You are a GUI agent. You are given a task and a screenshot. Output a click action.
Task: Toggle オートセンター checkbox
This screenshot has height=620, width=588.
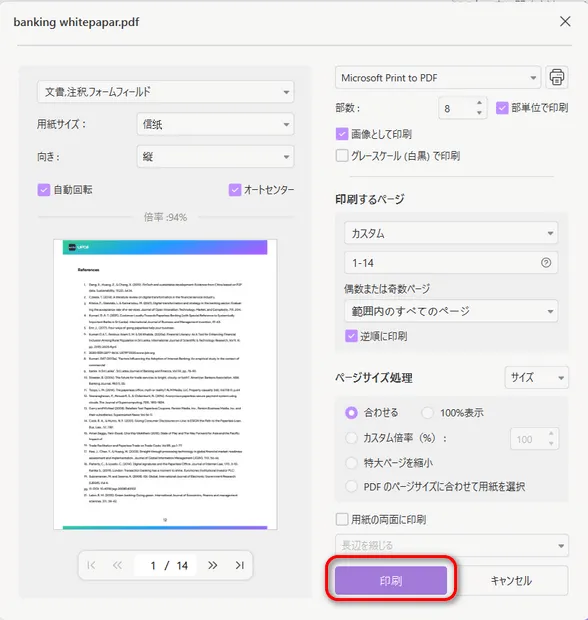234,190
